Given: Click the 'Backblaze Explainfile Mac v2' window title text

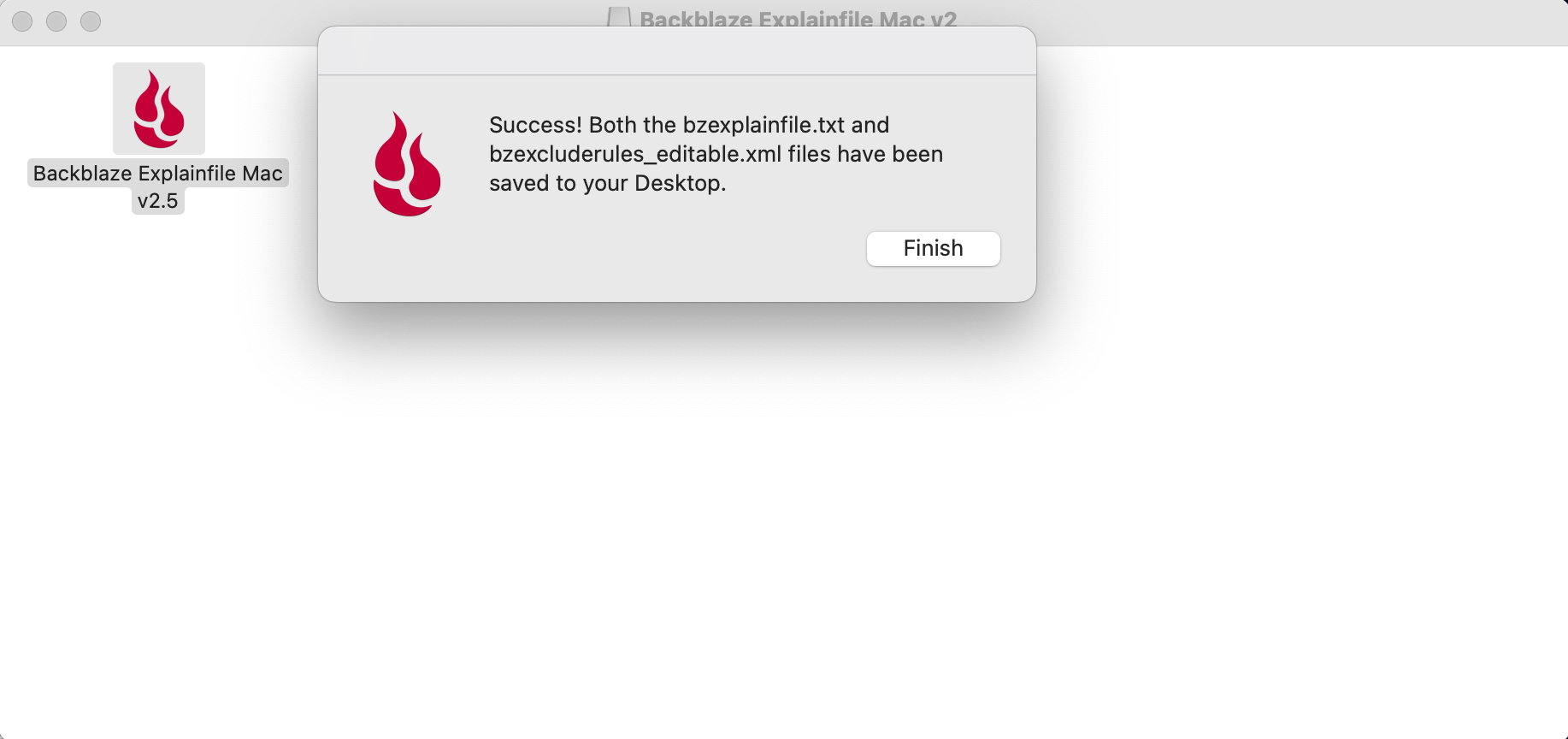Looking at the screenshot, I should (799, 19).
